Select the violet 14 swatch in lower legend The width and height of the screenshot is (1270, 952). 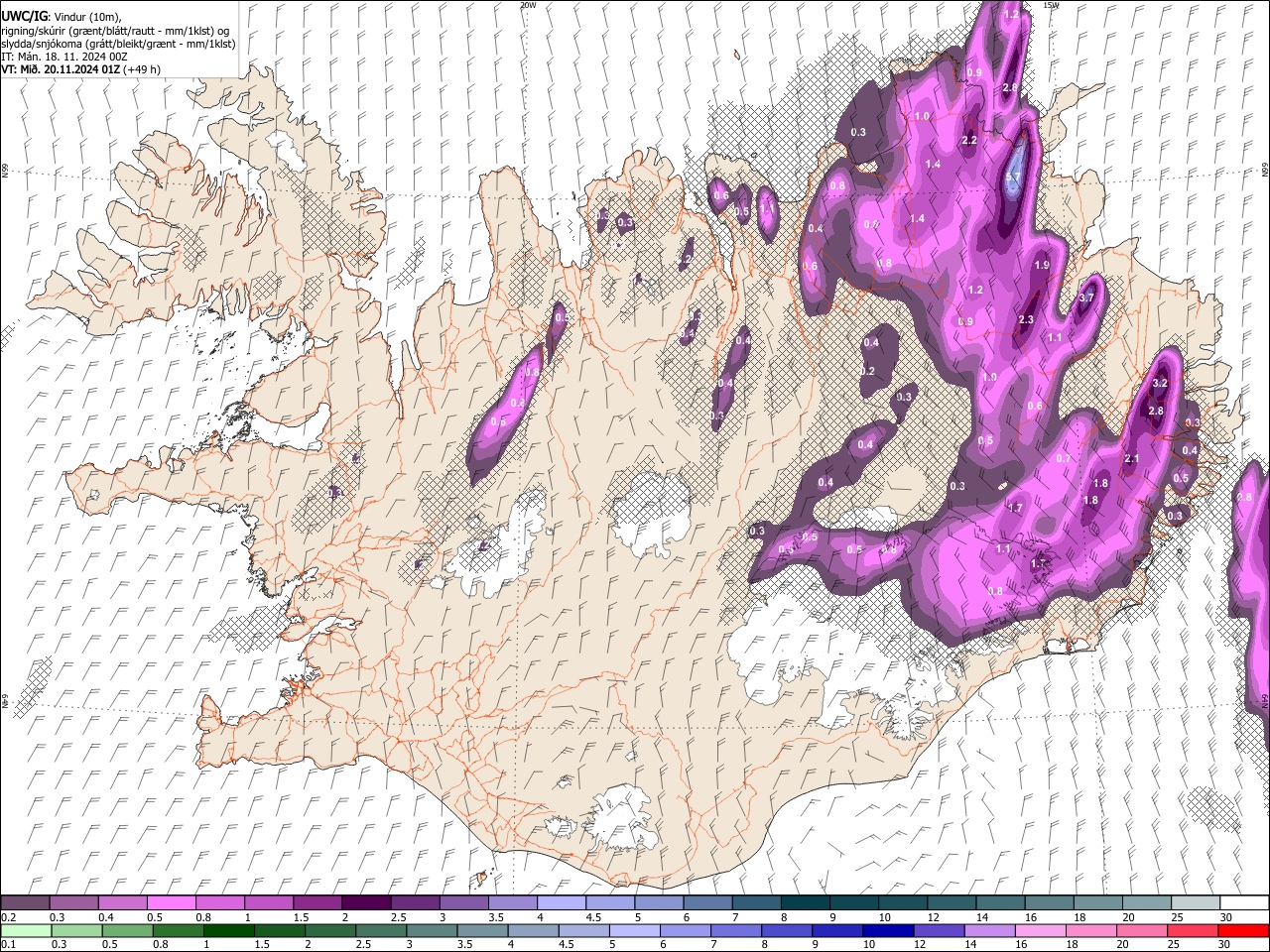pyautogui.click(x=988, y=930)
